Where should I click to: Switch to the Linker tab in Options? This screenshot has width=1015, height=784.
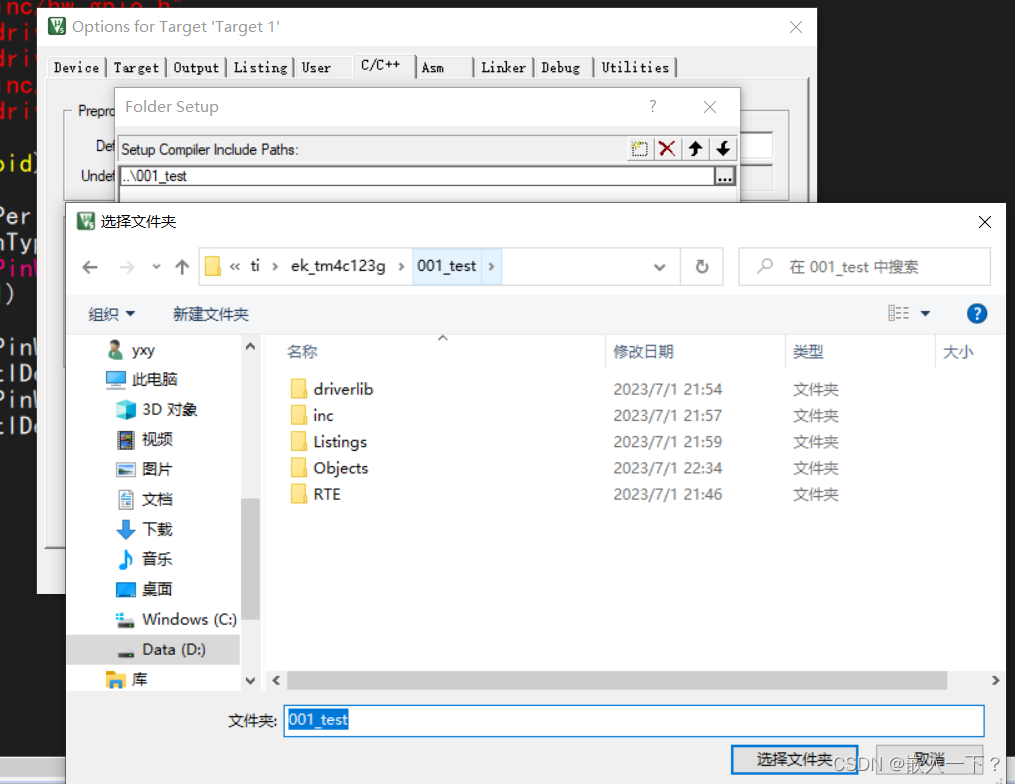pos(503,67)
